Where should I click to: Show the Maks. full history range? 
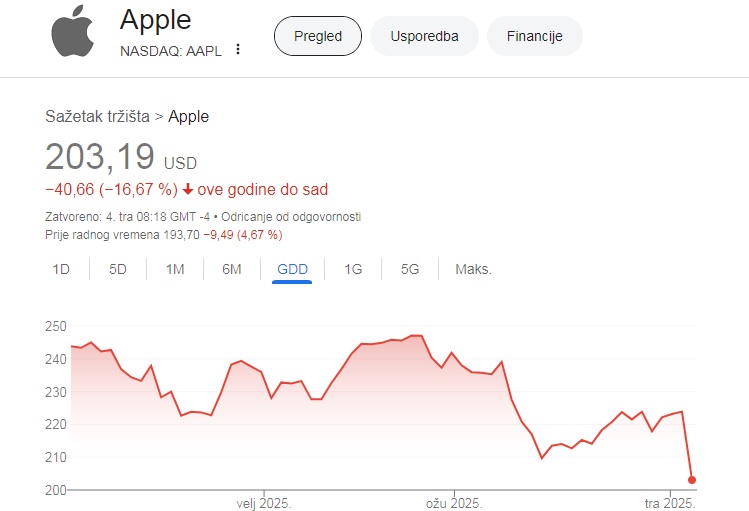(473, 269)
